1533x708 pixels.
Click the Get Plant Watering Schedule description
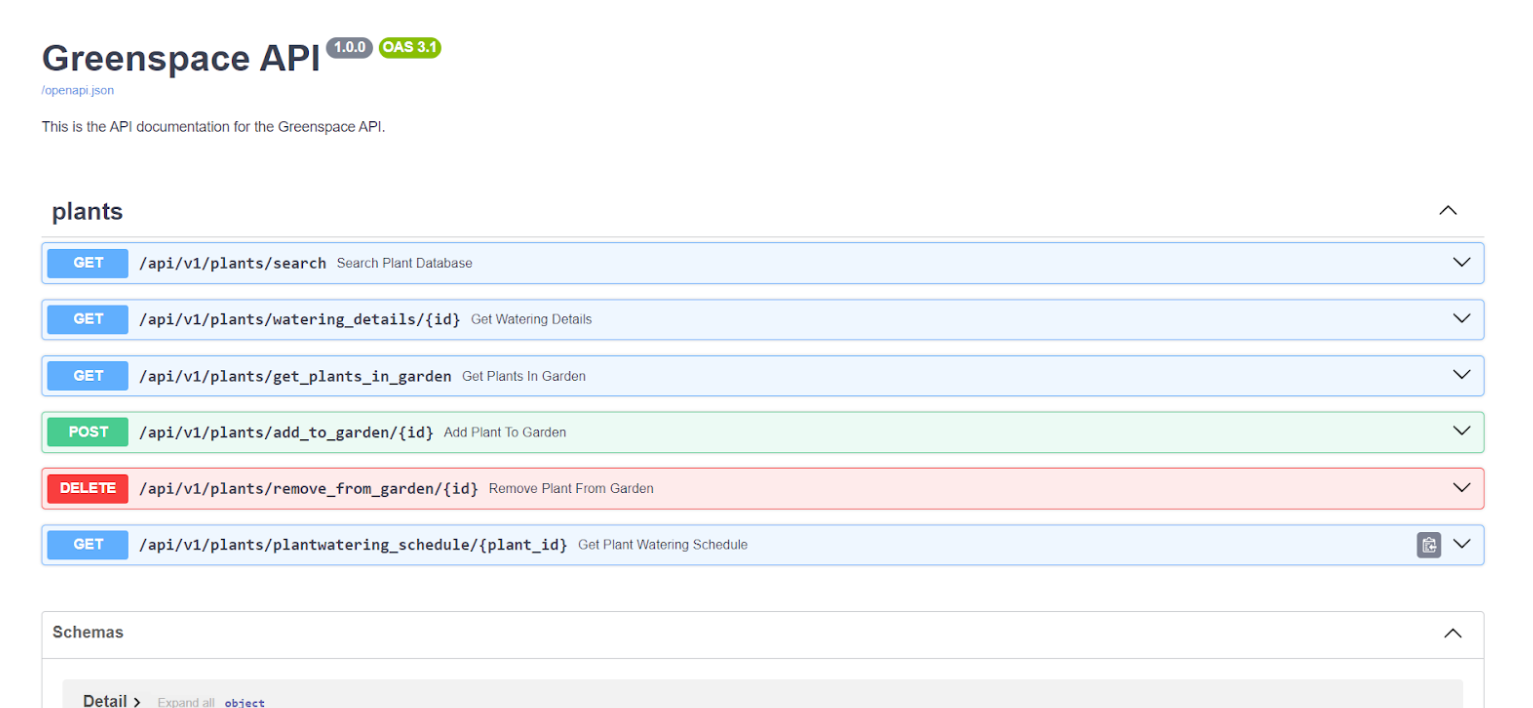663,545
